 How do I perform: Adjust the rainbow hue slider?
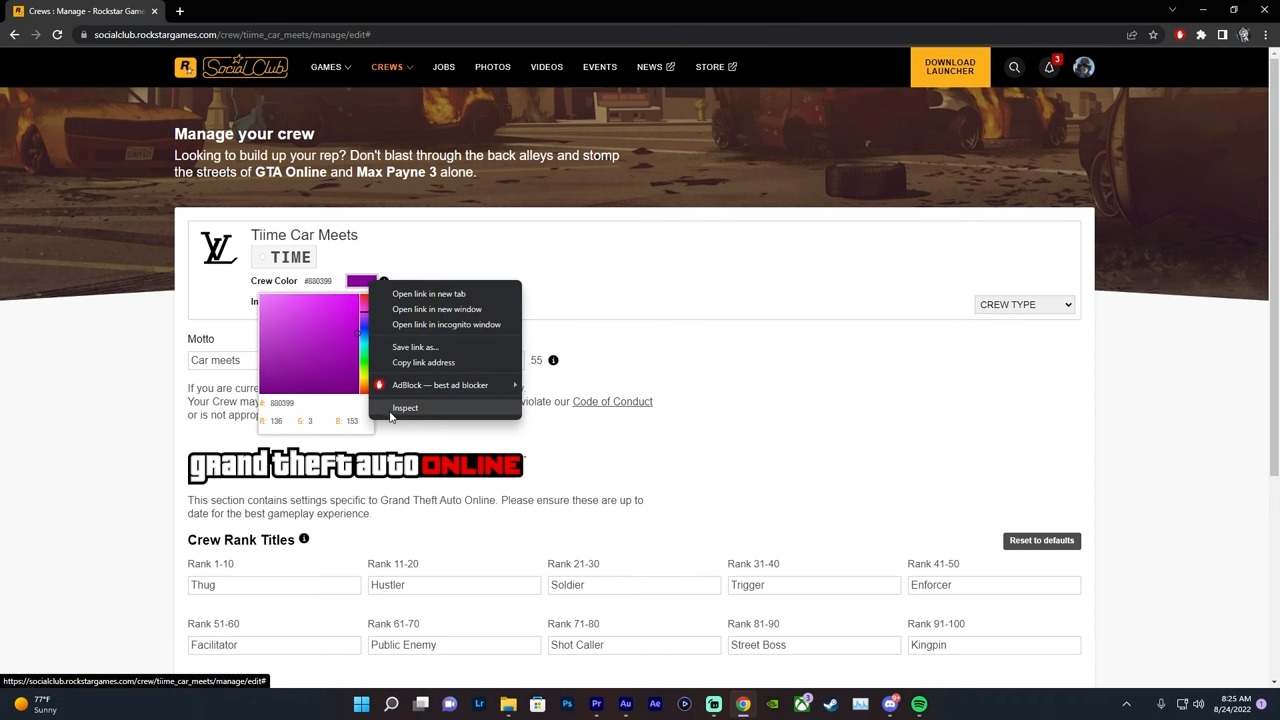point(364,345)
